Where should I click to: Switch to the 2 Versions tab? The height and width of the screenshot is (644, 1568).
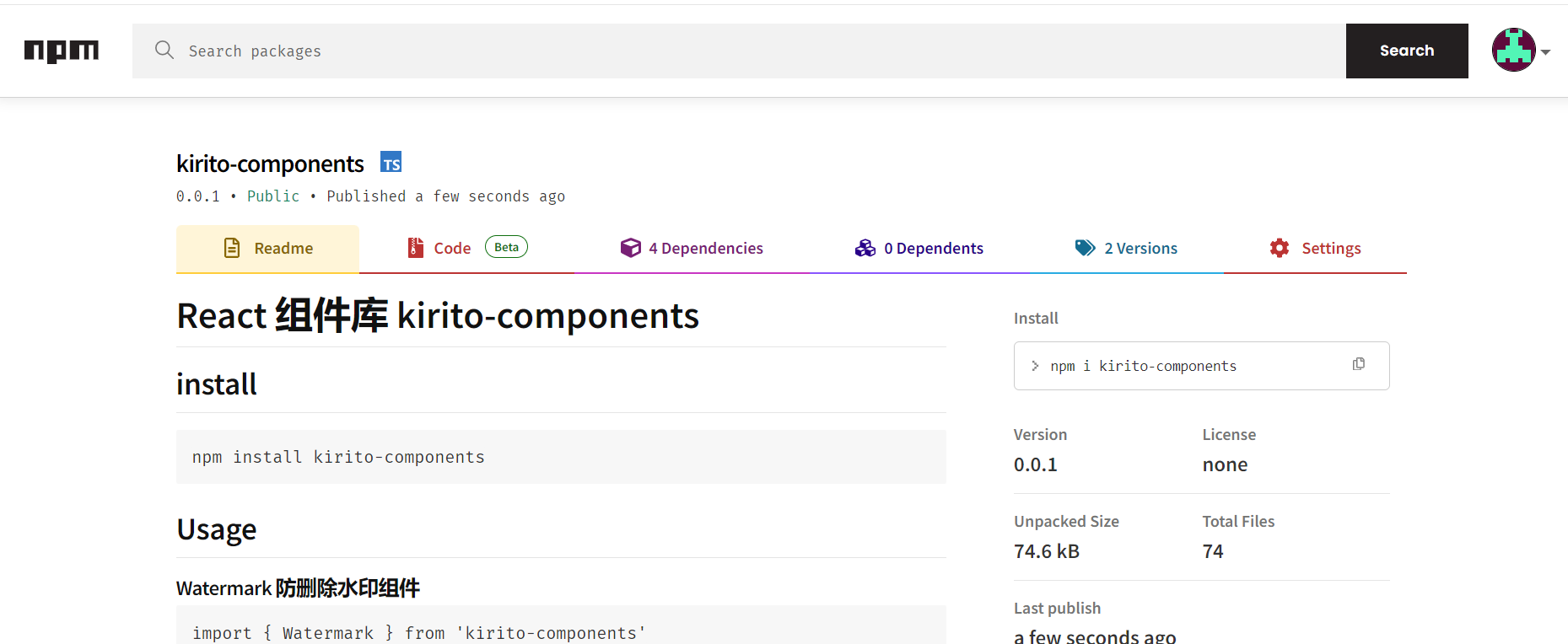1140,249
